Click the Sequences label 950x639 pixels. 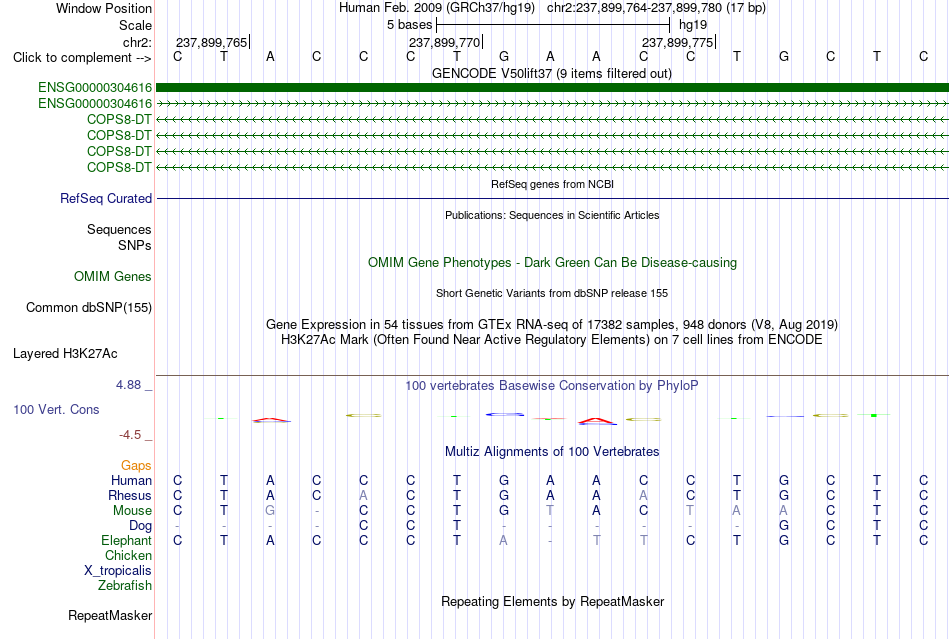(x=119, y=230)
